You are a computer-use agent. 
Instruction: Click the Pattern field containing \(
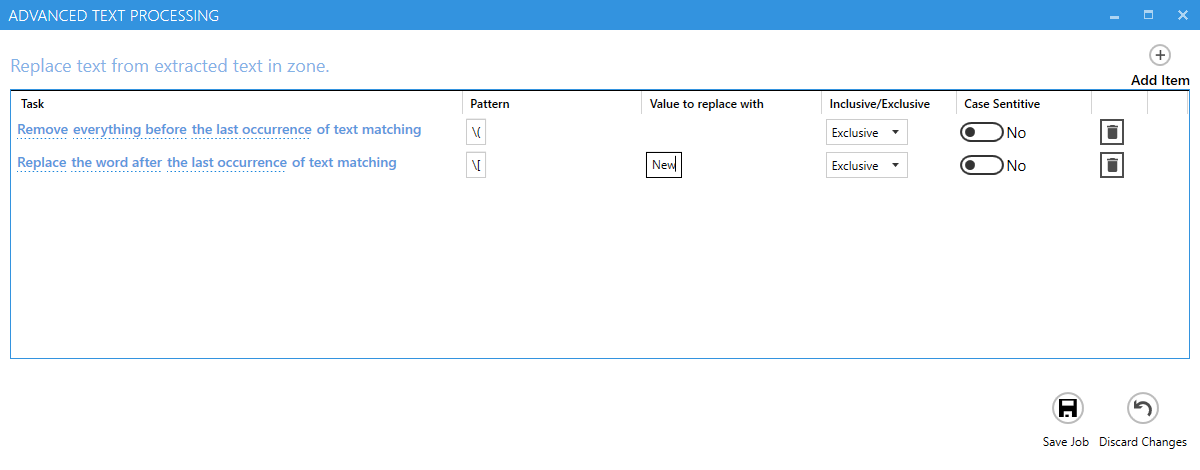click(x=476, y=132)
